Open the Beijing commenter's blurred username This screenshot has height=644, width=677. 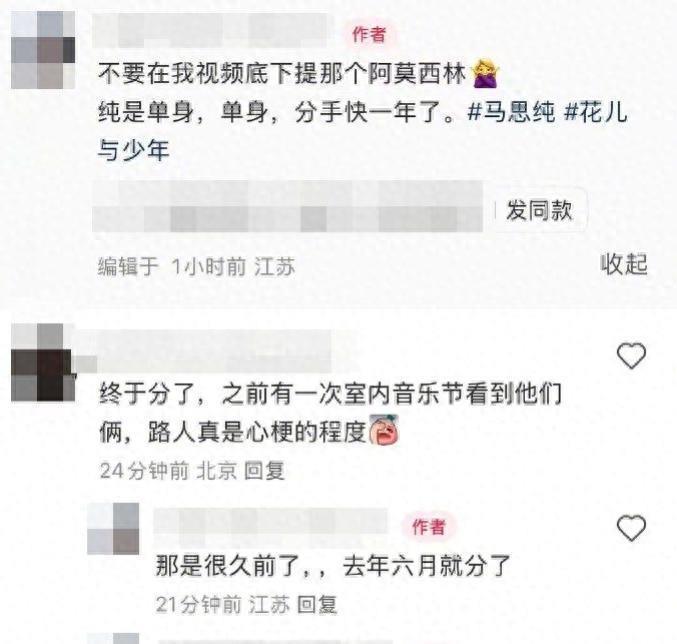[x=215, y=351]
